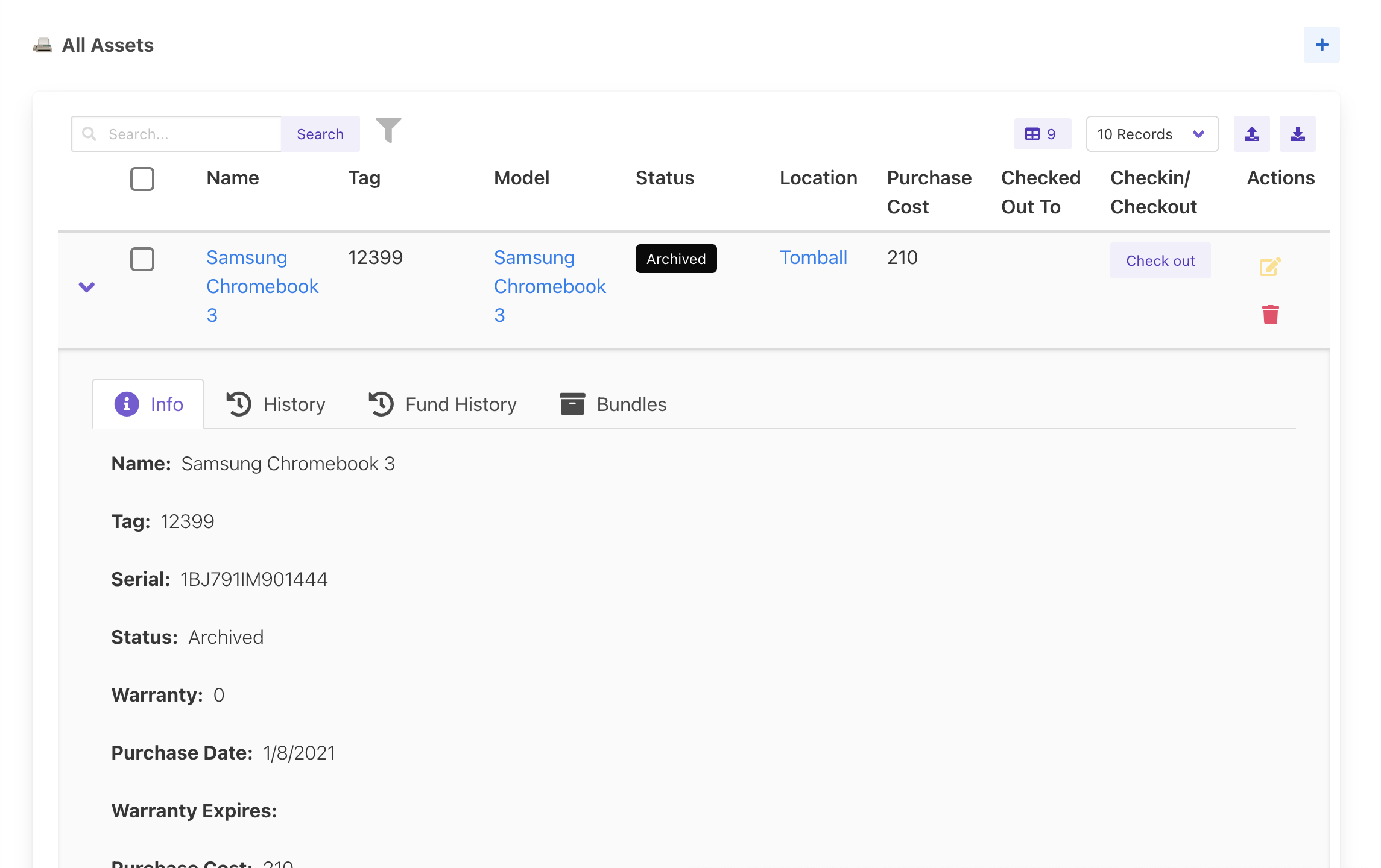Collapse the Samsung Chromebook 3 row chevron
The image size is (1381, 868).
click(x=87, y=287)
